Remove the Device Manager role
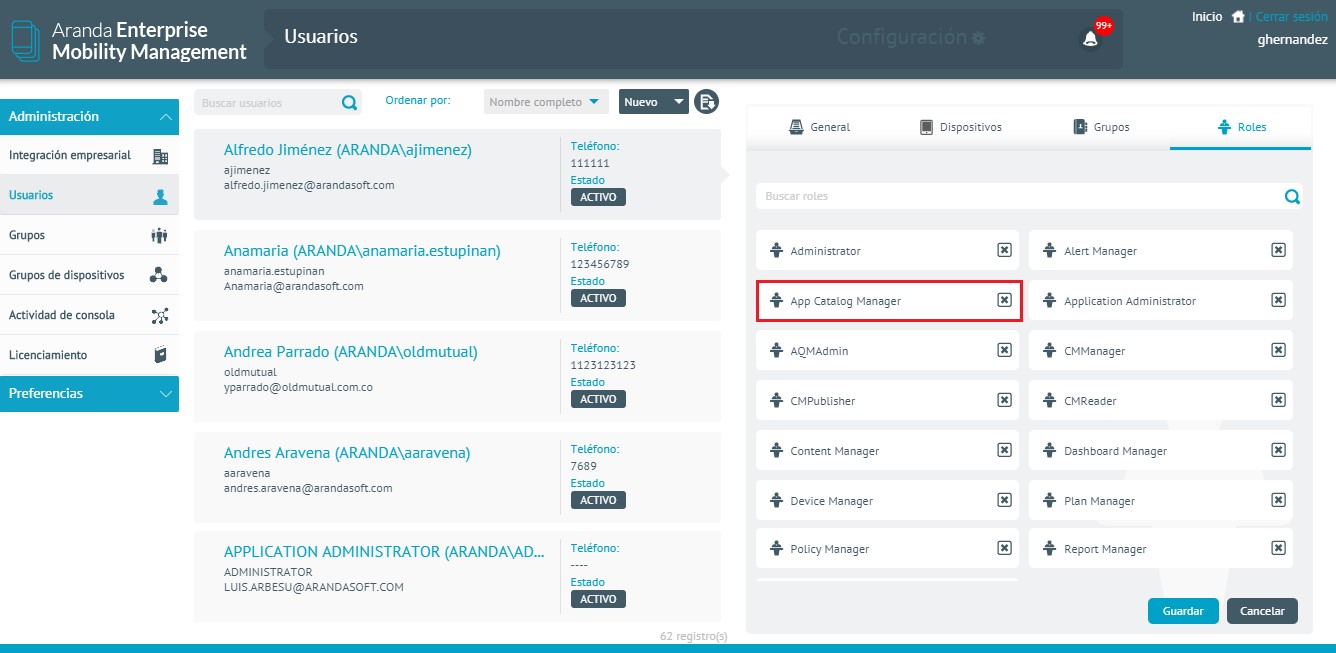 click(1004, 500)
